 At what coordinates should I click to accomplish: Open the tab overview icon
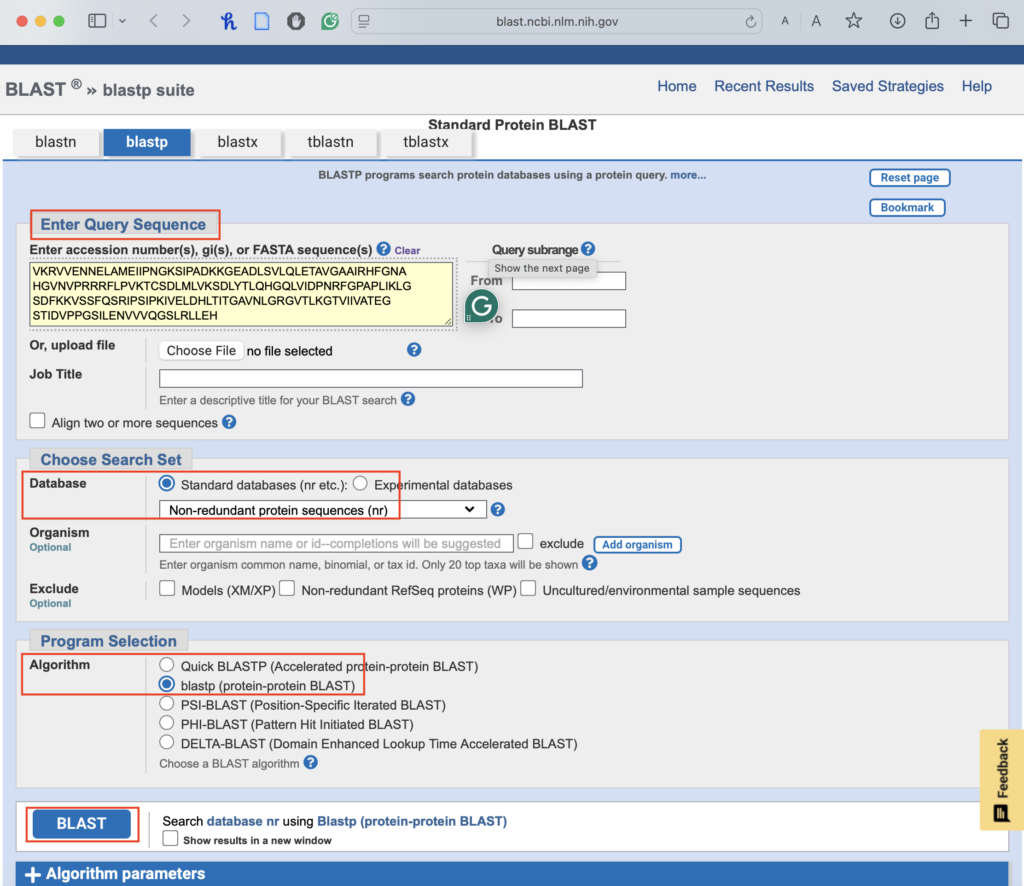click(x=1000, y=21)
